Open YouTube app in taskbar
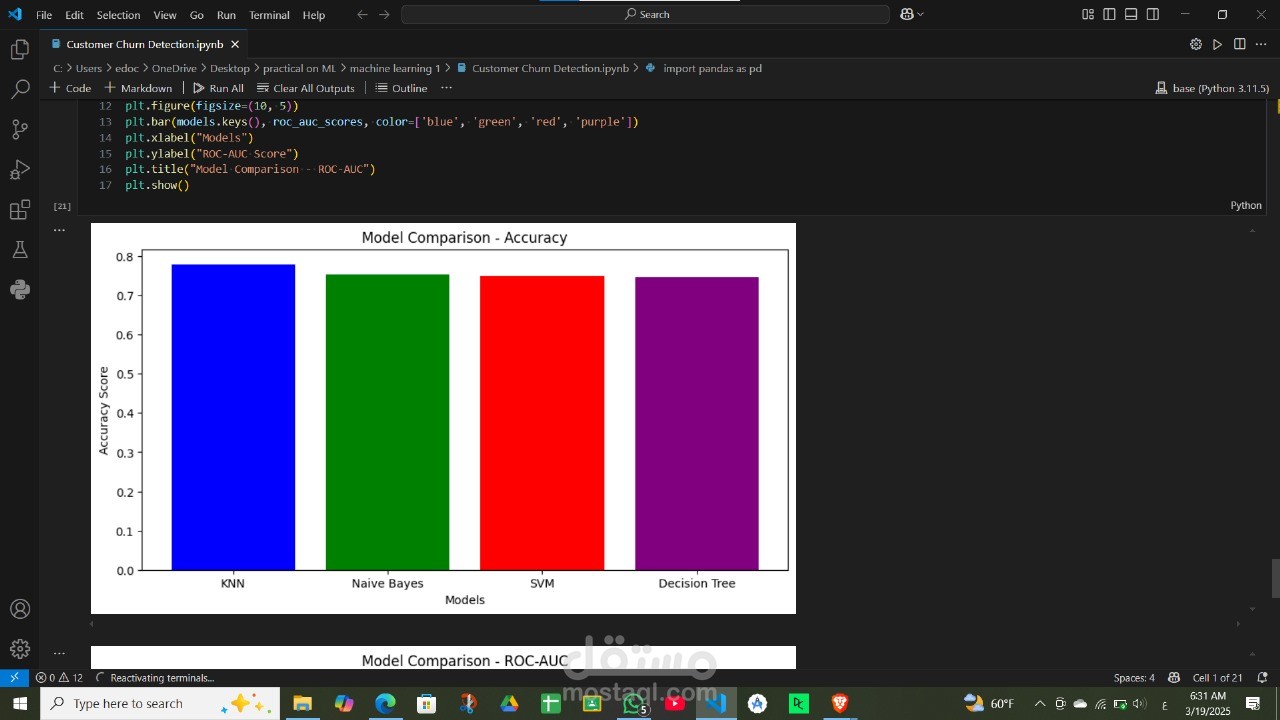The width and height of the screenshot is (1280, 720). (x=675, y=703)
